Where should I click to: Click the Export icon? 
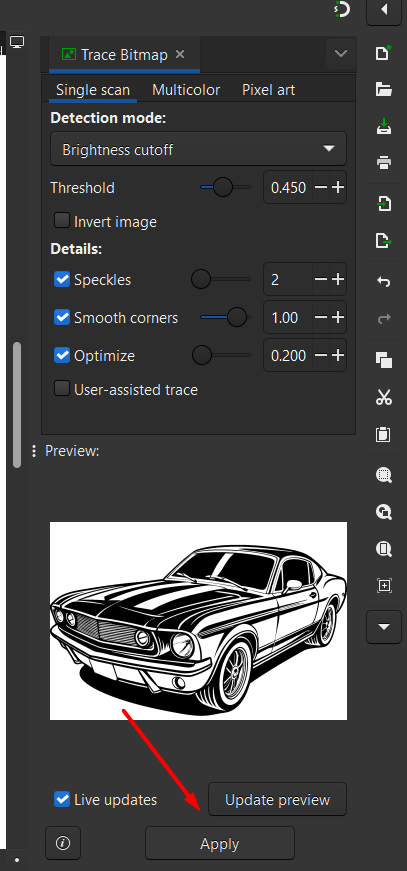click(x=384, y=241)
